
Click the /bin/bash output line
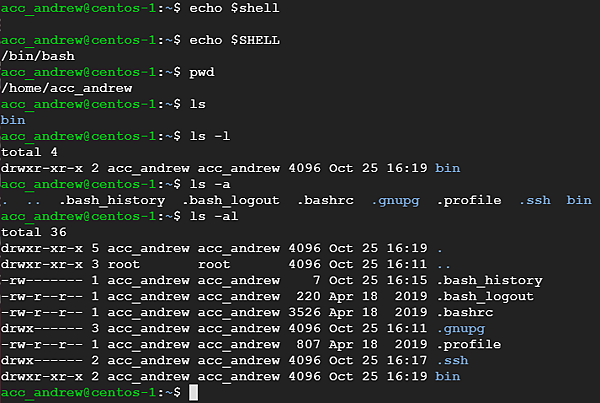(38, 56)
